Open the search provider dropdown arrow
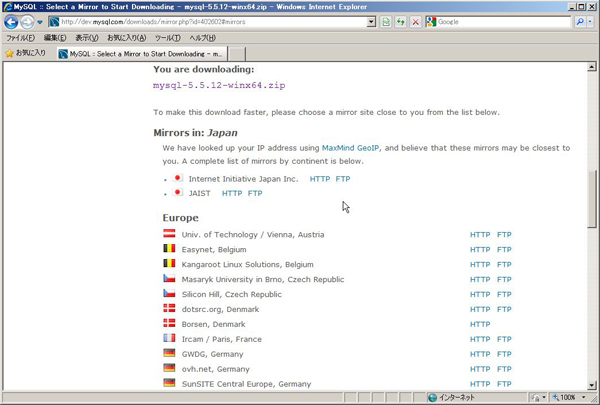 coord(590,22)
